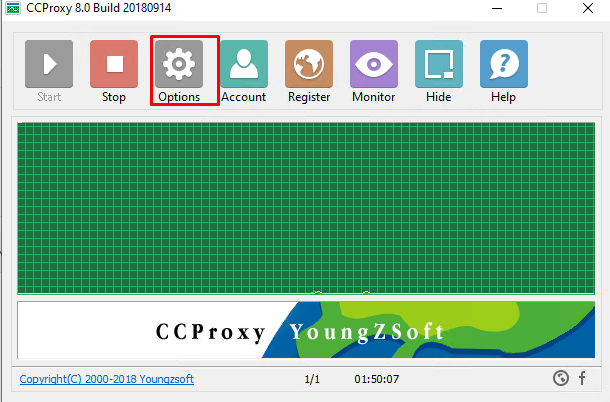The image size is (610, 402).
Task: Click the globe website icon in status bar
Action: [561, 378]
